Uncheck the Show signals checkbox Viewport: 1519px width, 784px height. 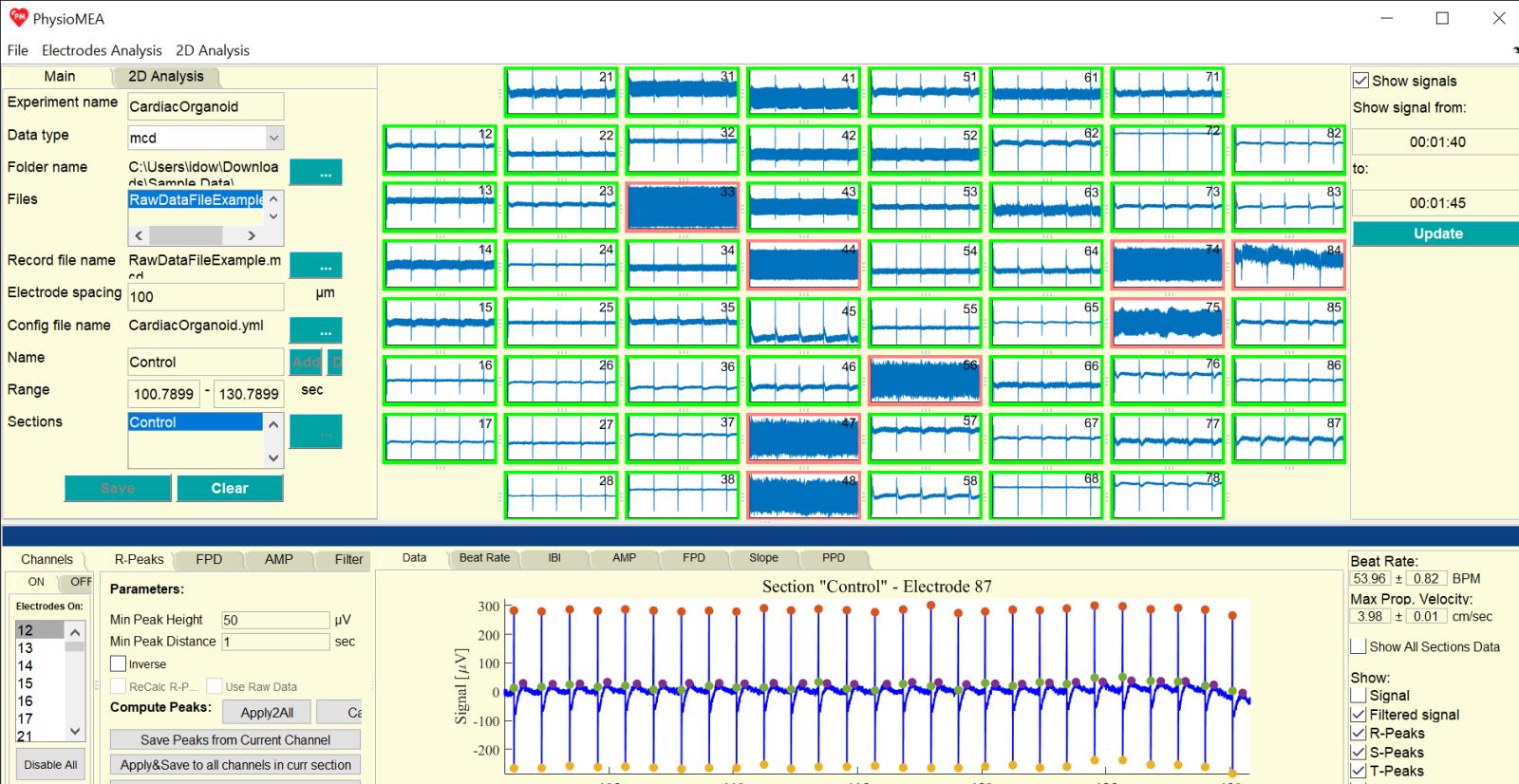pos(1361,81)
